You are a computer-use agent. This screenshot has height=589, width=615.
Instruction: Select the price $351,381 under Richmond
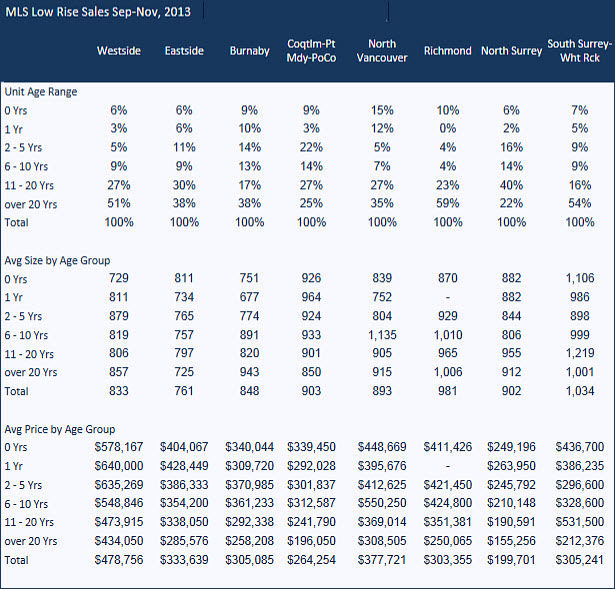coord(448,522)
